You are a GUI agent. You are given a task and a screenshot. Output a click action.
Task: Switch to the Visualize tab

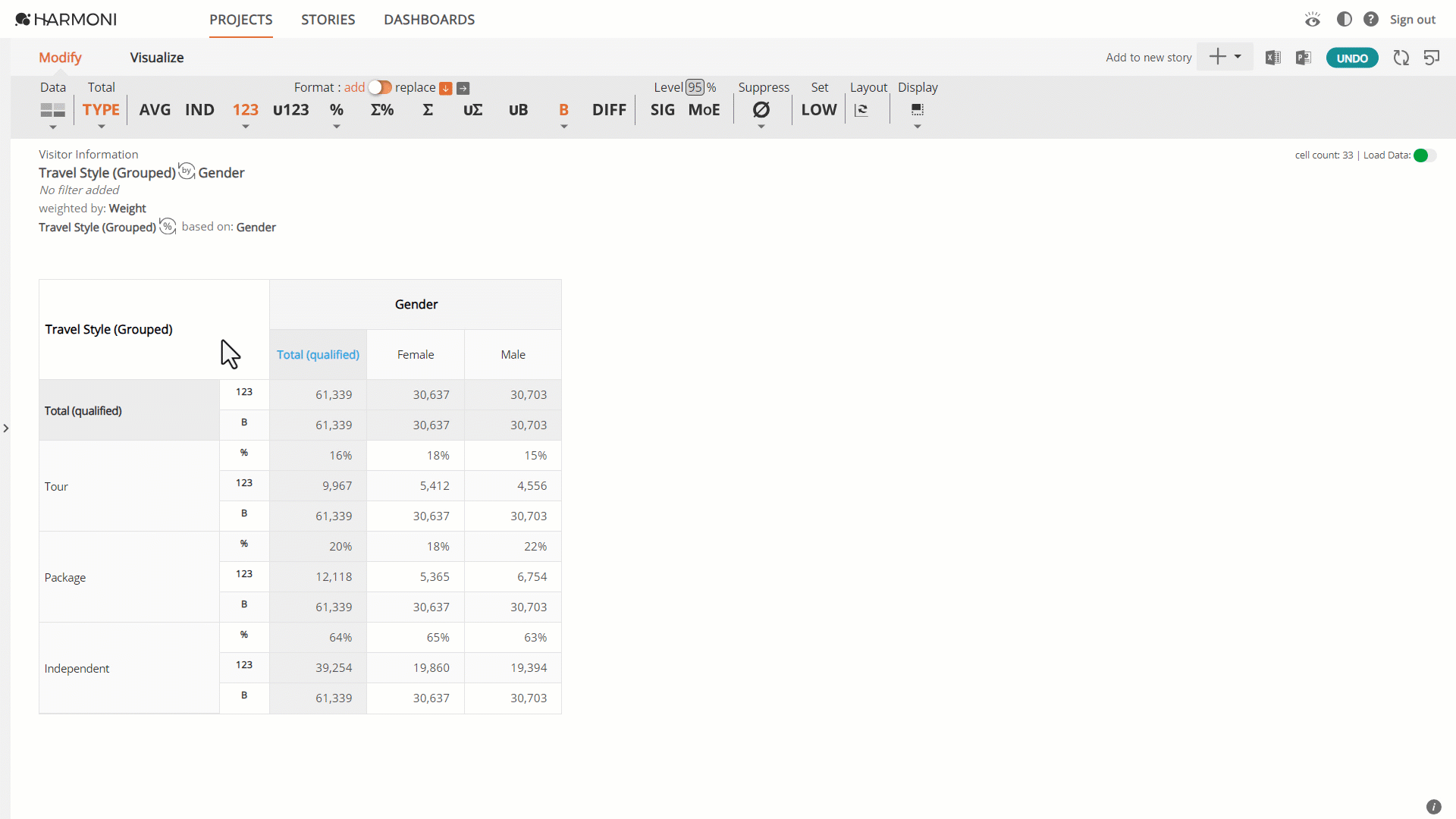tap(157, 58)
